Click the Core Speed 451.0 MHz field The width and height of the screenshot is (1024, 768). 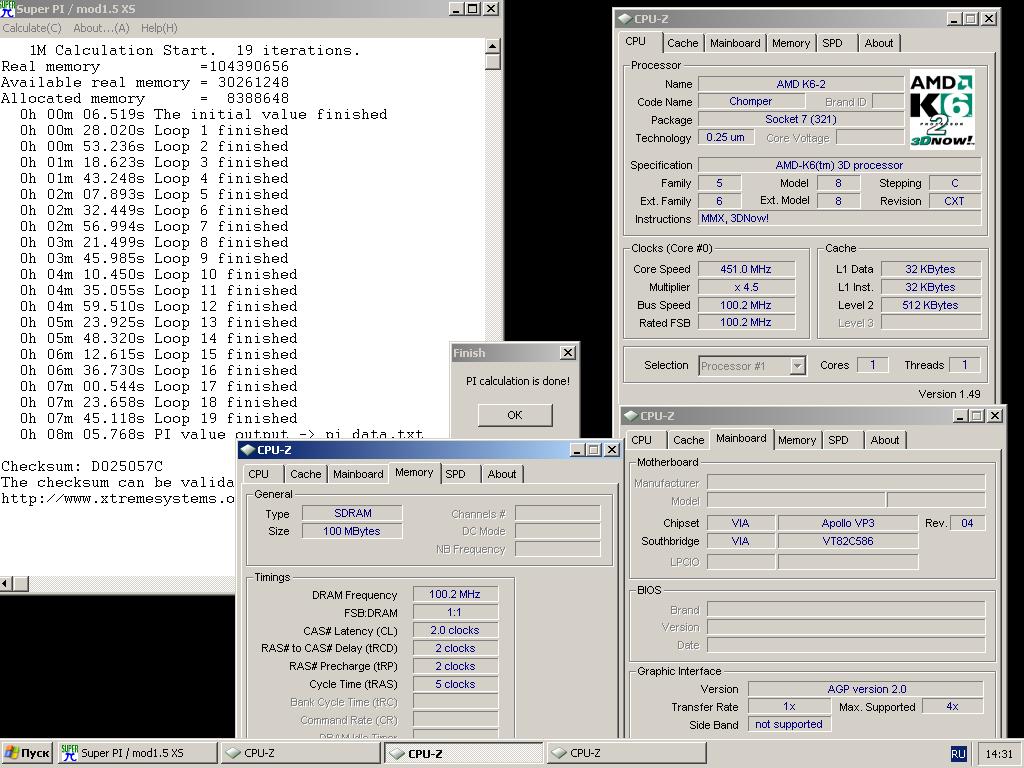pyautogui.click(x=746, y=269)
